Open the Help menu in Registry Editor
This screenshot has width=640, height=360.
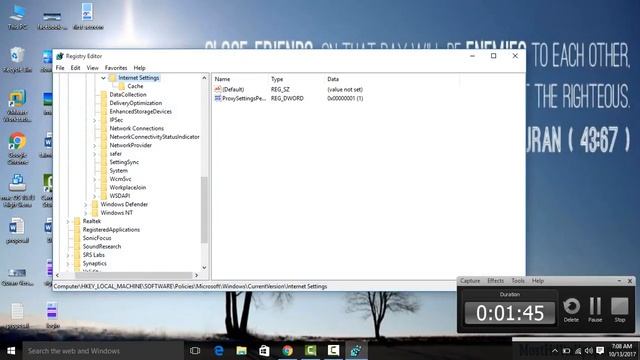click(x=139, y=68)
